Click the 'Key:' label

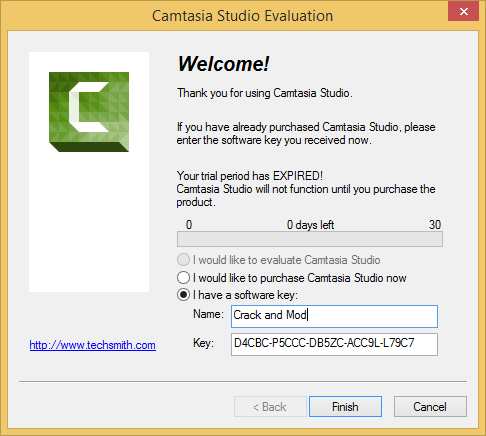[203, 343]
